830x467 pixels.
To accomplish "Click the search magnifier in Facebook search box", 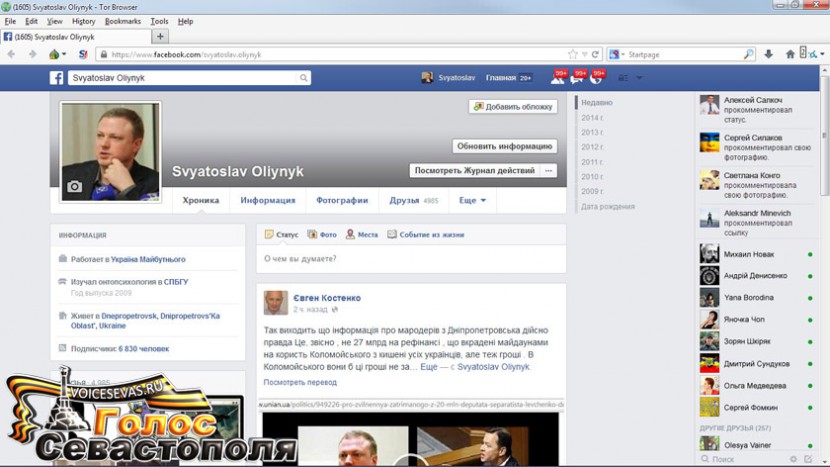I will 303,78.
